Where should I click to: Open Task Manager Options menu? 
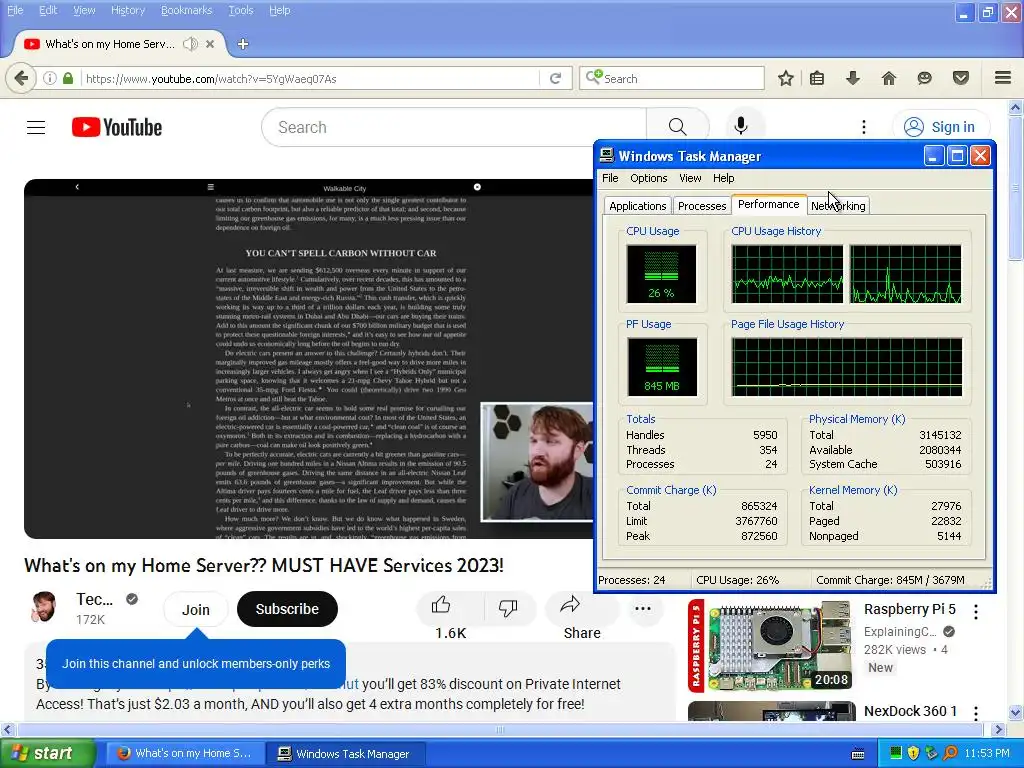(648, 178)
